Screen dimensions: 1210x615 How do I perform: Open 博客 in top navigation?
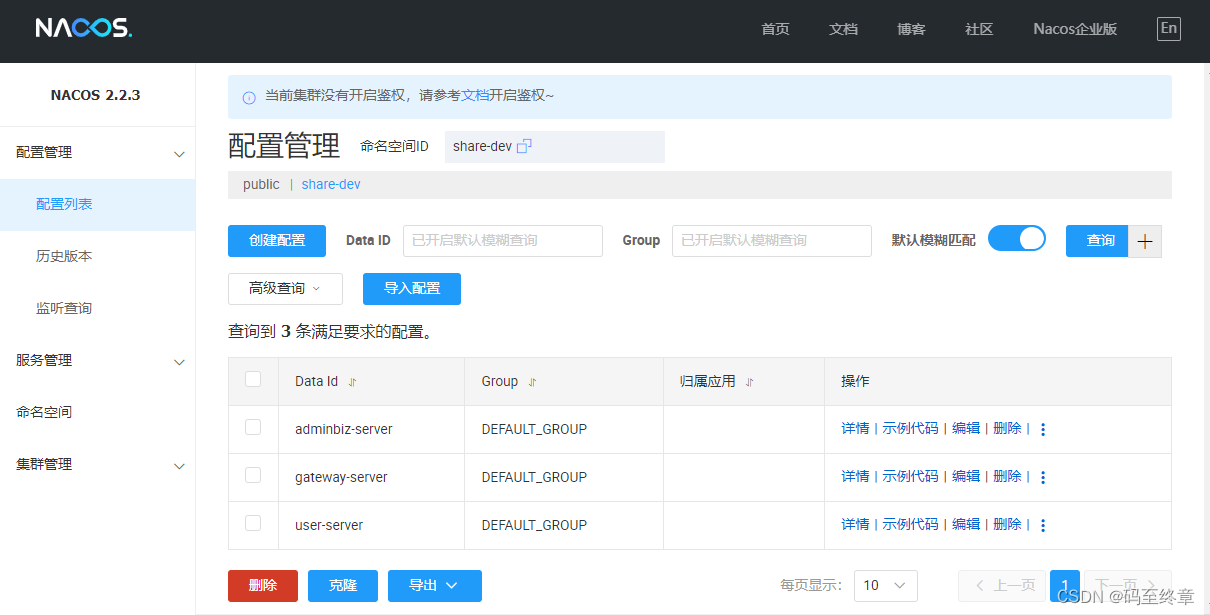click(x=911, y=29)
